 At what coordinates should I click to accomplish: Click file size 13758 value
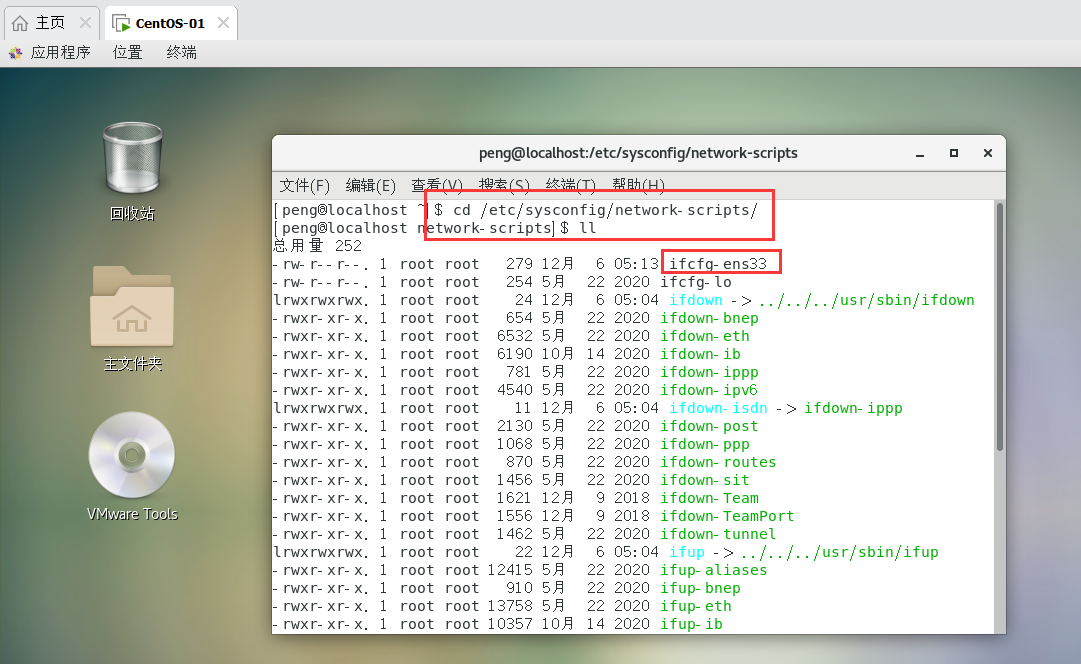tap(510, 606)
